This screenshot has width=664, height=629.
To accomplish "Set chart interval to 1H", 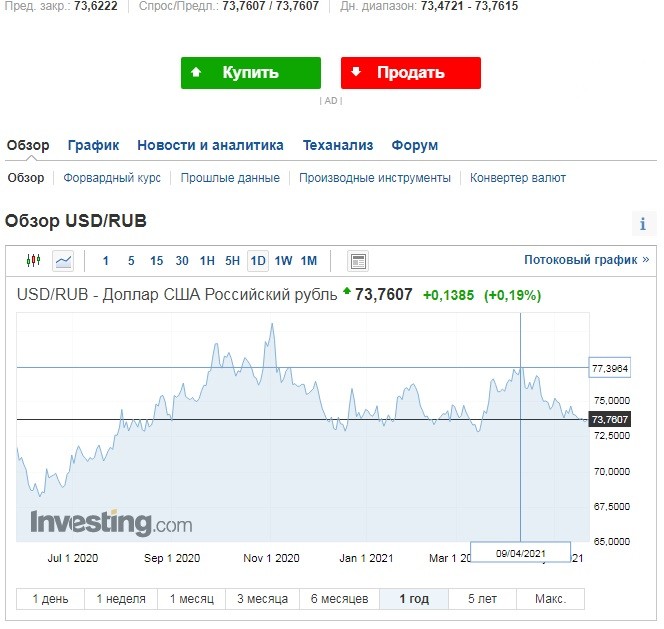I will click(207, 261).
